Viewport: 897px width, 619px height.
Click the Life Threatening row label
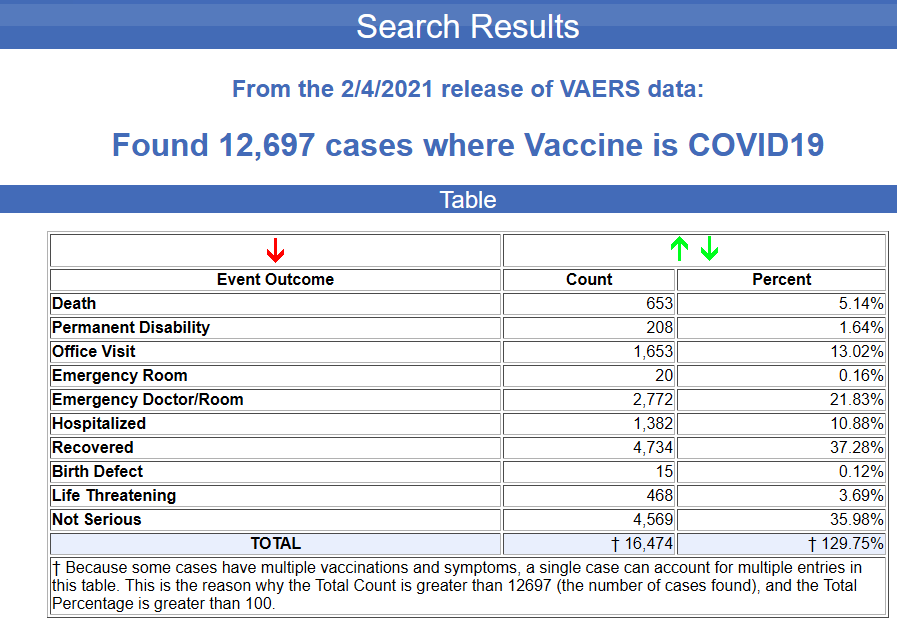pyautogui.click(x=114, y=496)
